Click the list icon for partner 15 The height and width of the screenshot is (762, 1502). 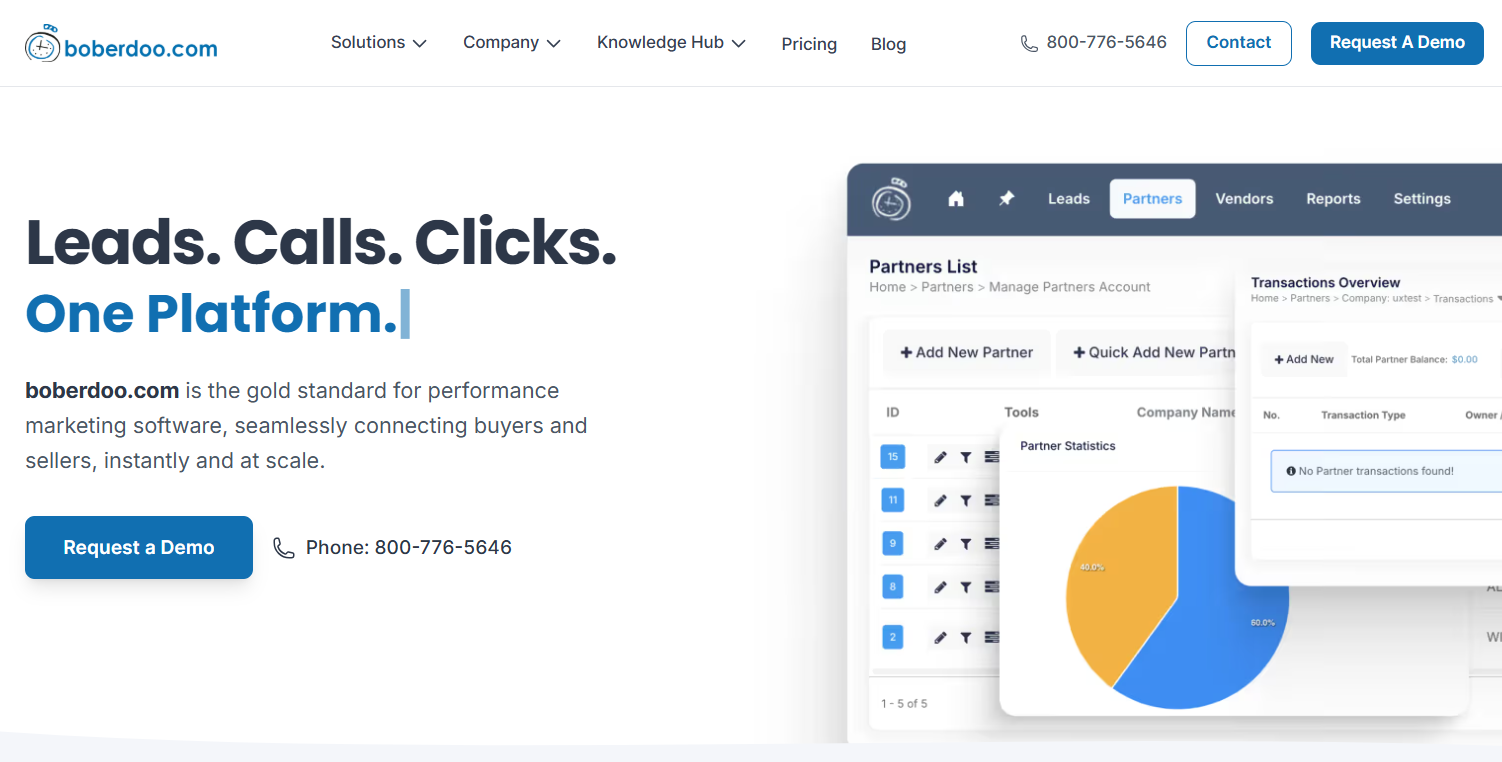(x=992, y=457)
